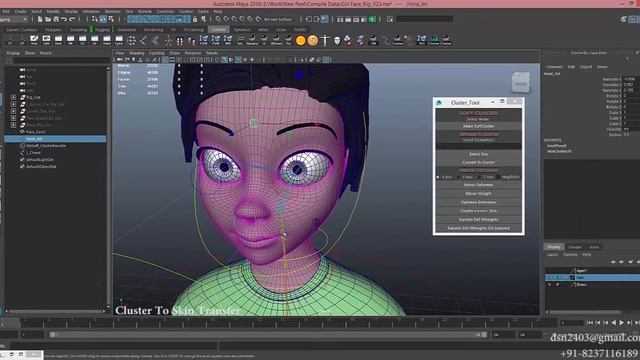The width and height of the screenshot is (640, 360).
Task: Click the first orange sphere shelf icon
Action: point(300,40)
